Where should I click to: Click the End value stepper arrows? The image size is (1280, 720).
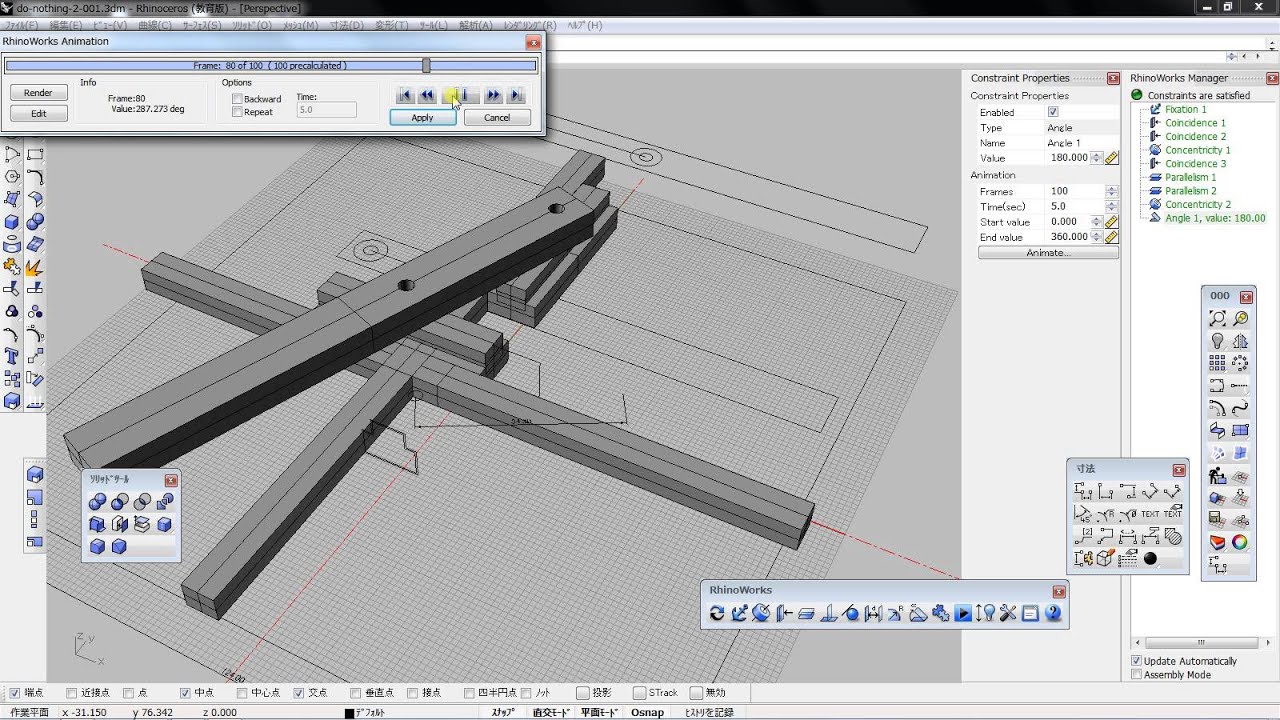coord(1096,237)
